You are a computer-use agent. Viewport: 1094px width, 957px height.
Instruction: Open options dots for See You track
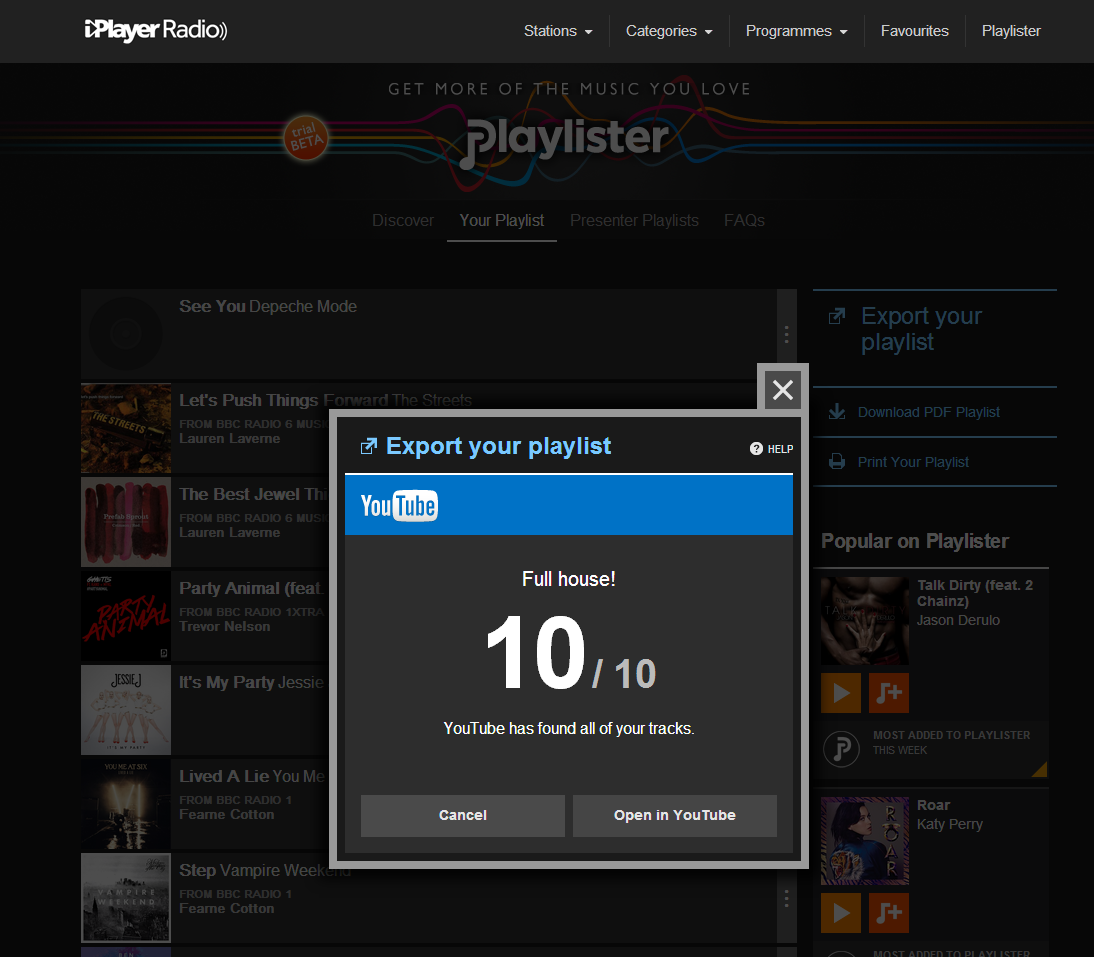pyautogui.click(x=786, y=334)
